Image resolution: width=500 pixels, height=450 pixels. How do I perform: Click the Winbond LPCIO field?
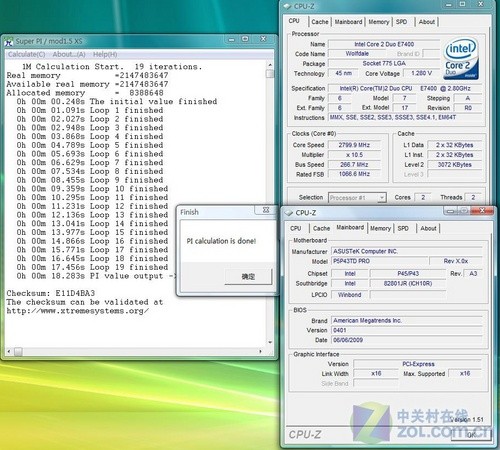tap(349, 295)
